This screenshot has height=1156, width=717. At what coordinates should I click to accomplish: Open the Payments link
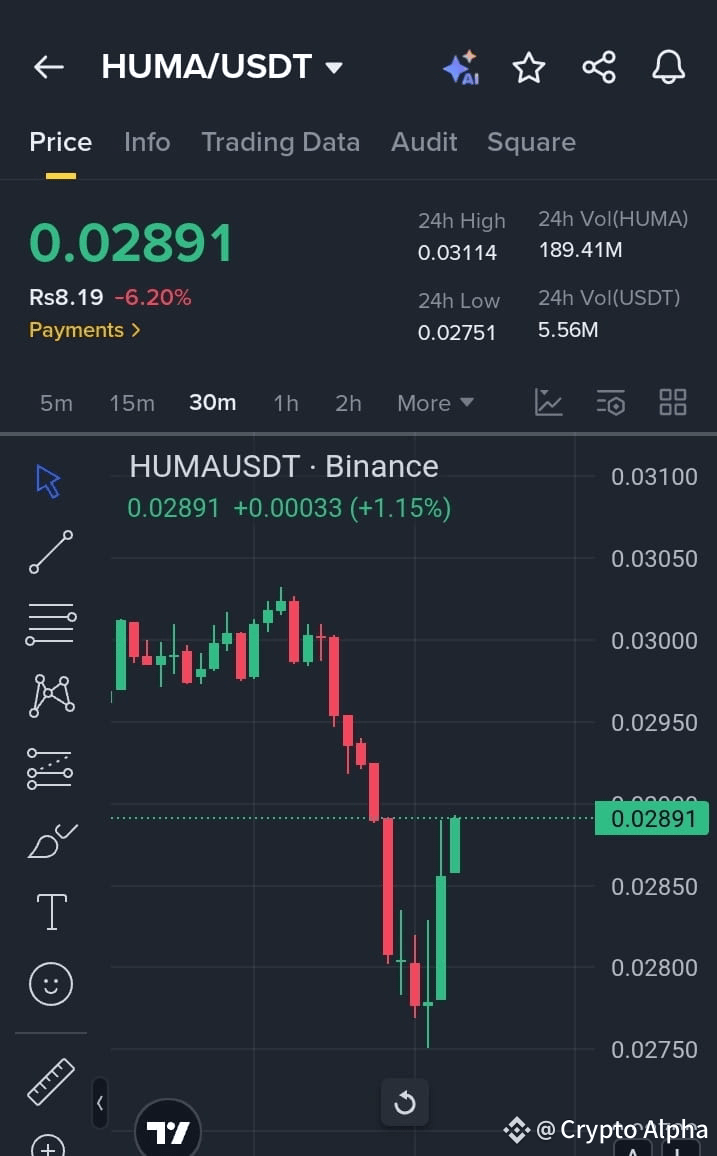85,330
